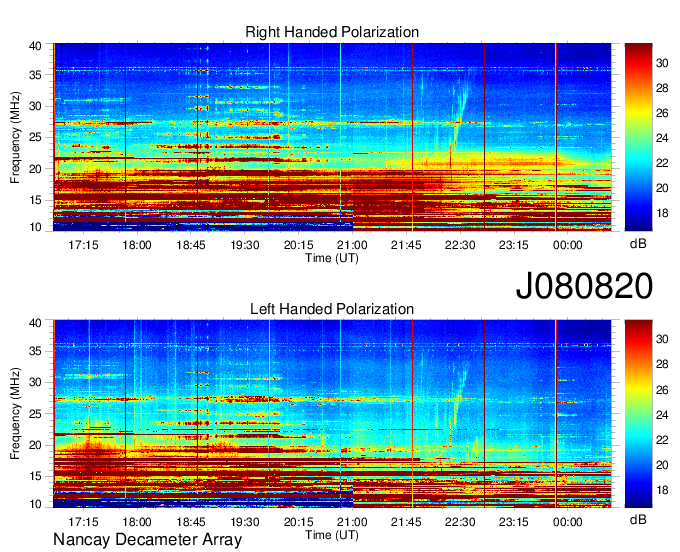Click "17:15" time tick of Right Handed plot
Image resolution: width=680 pixels, height=552 pixels.
pyautogui.click(x=83, y=245)
